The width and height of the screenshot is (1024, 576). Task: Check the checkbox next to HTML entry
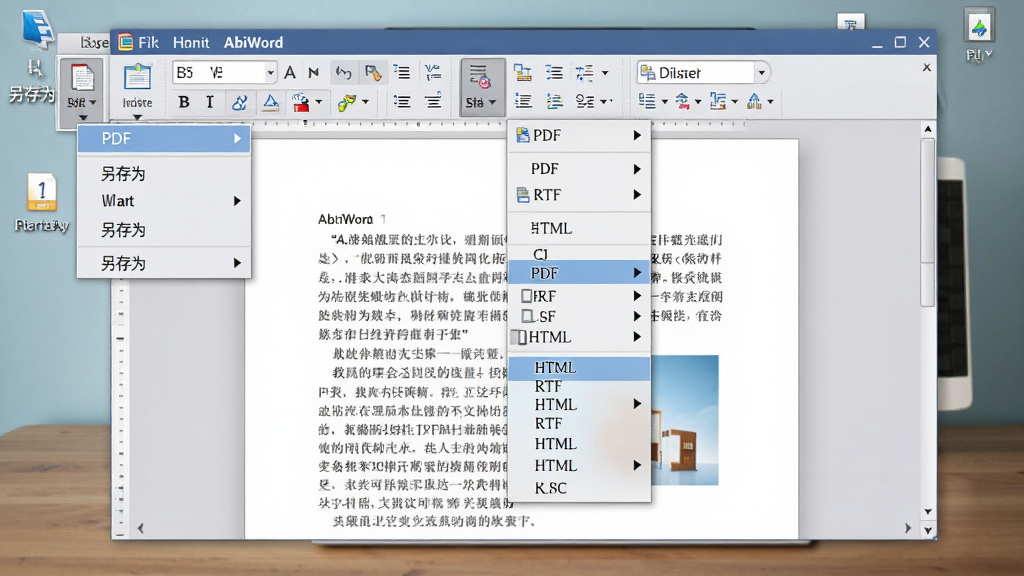pos(519,337)
